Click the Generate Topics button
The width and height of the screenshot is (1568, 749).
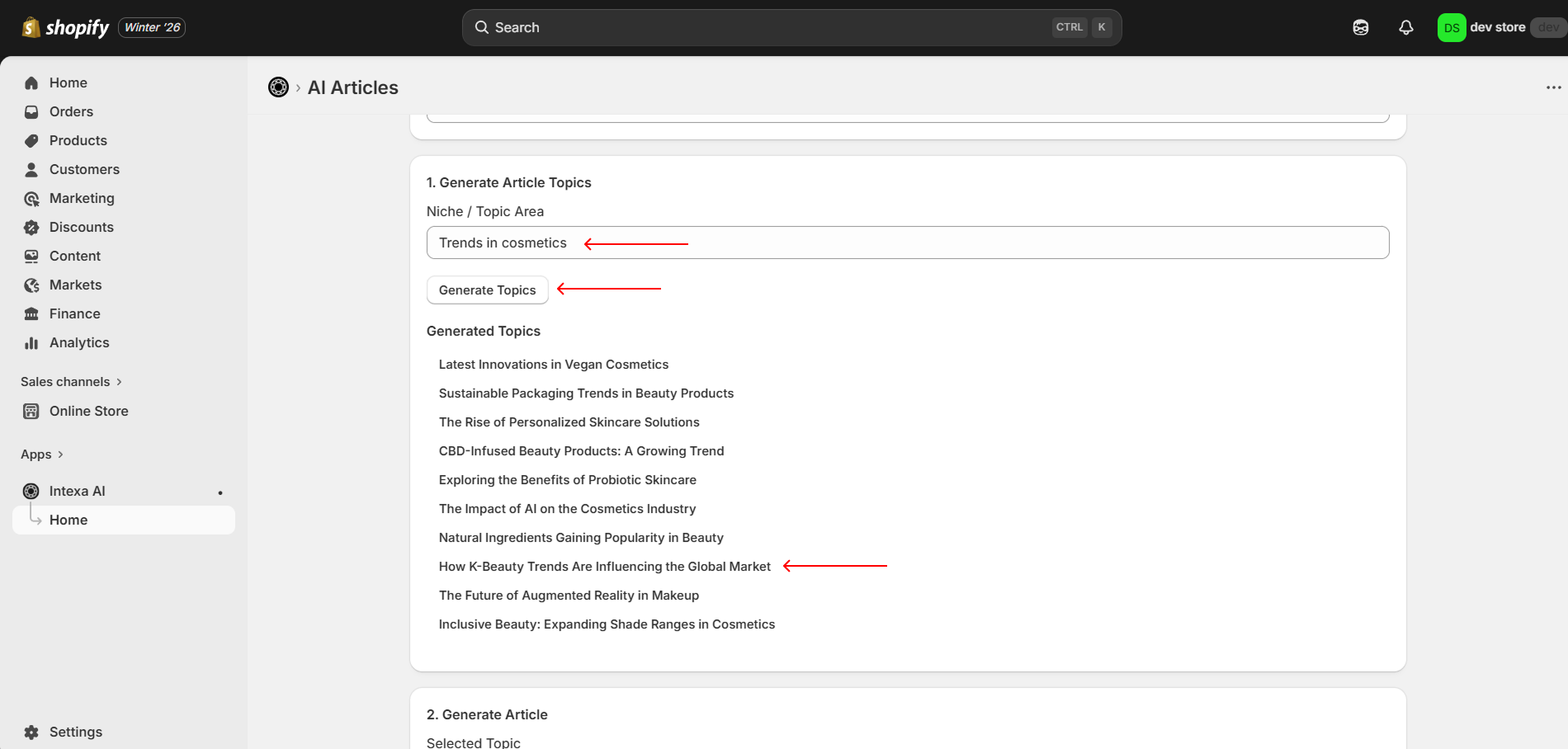pos(487,290)
